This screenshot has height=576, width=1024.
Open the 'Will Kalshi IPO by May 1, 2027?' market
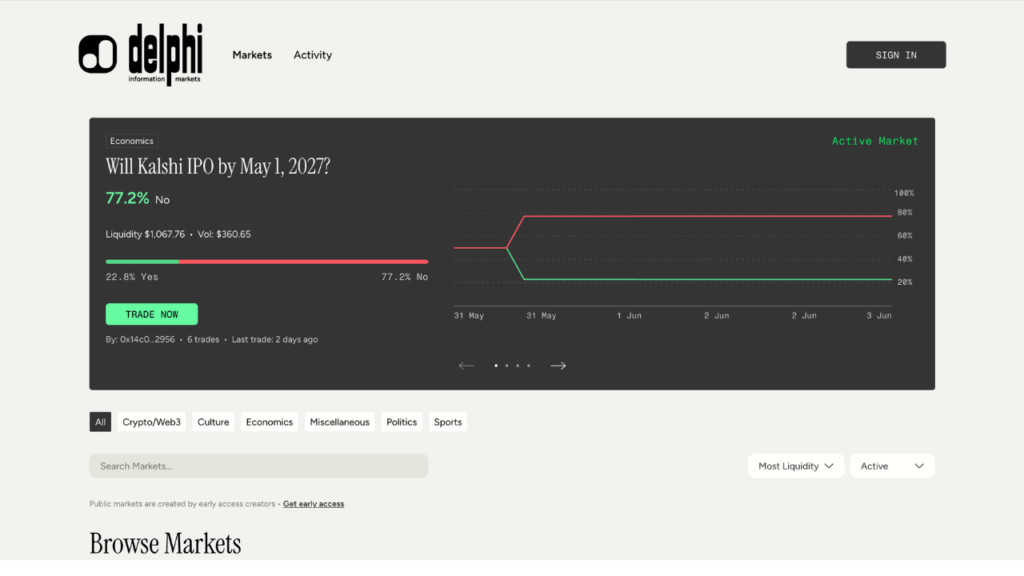tap(218, 167)
